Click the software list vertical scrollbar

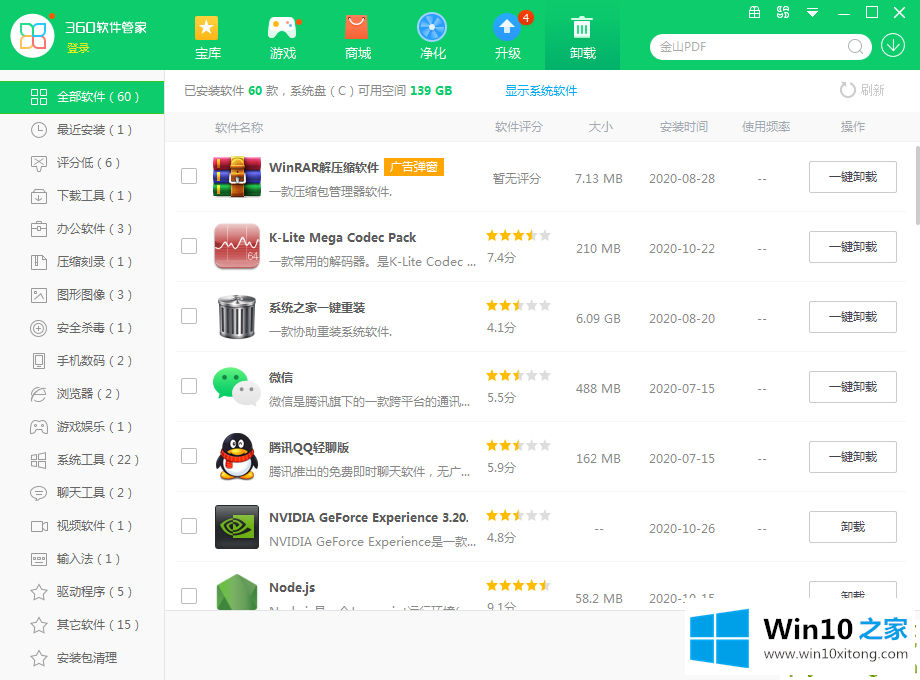917,185
